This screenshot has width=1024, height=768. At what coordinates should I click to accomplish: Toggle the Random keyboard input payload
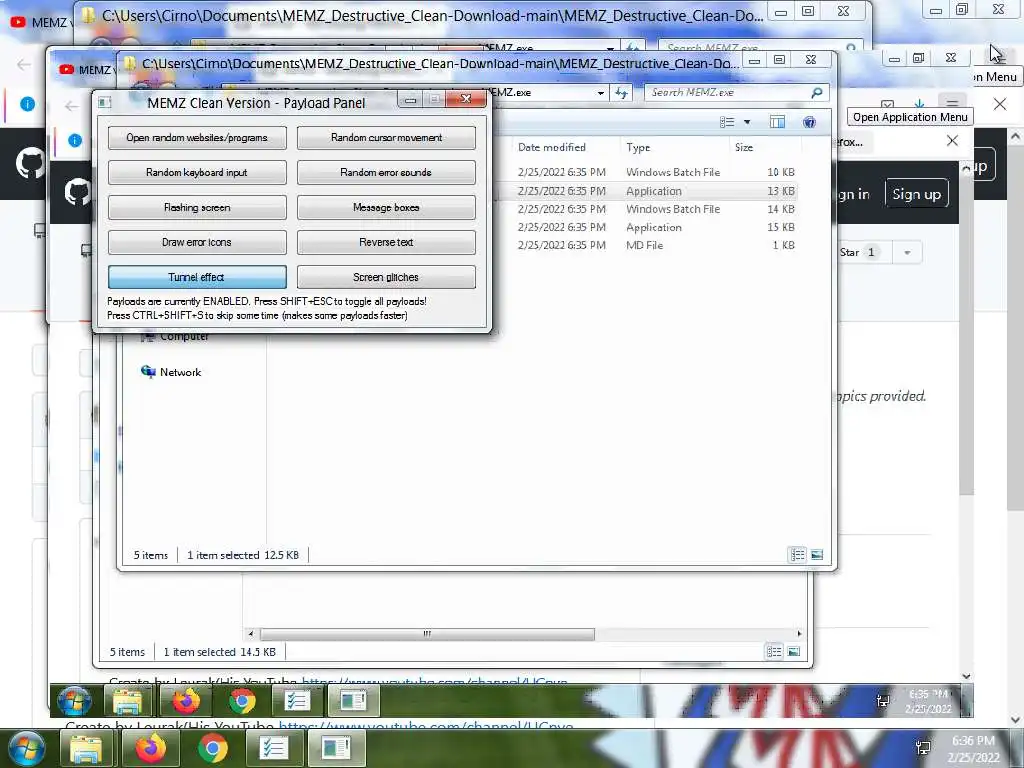197,172
